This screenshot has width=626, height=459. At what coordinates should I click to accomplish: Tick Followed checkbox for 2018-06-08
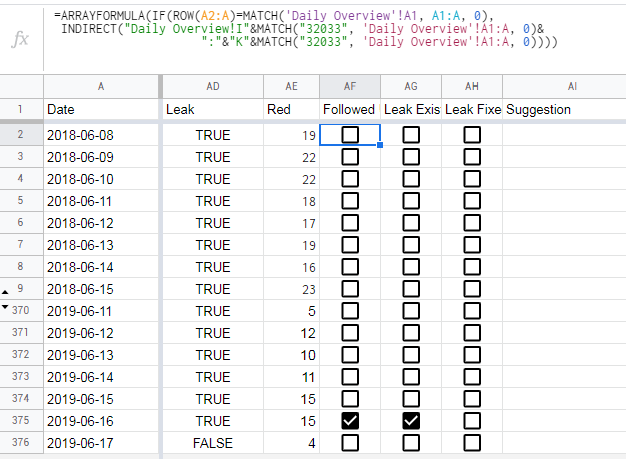tap(350, 135)
